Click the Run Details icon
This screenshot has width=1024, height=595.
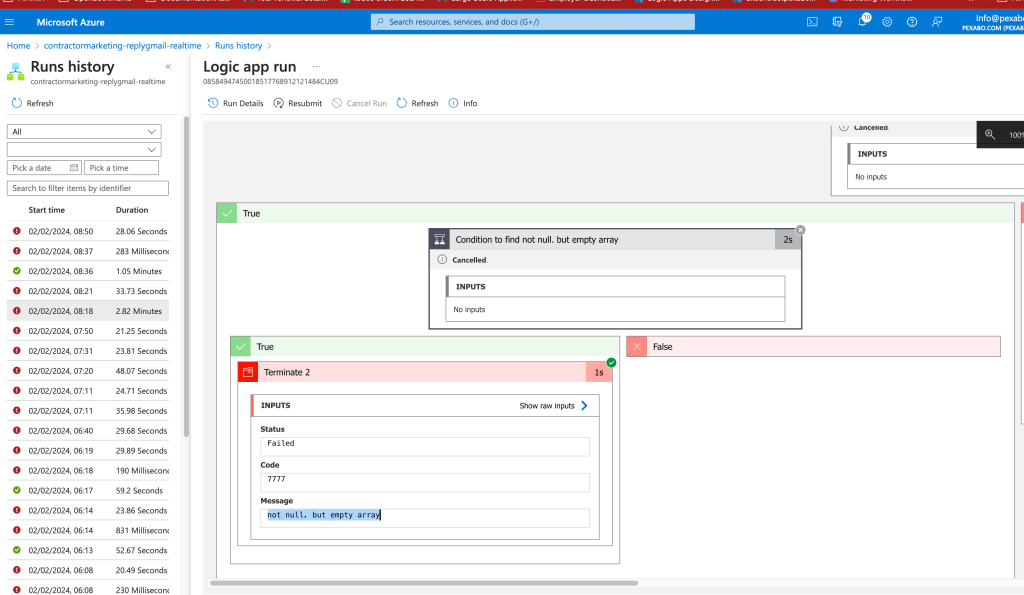213,103
